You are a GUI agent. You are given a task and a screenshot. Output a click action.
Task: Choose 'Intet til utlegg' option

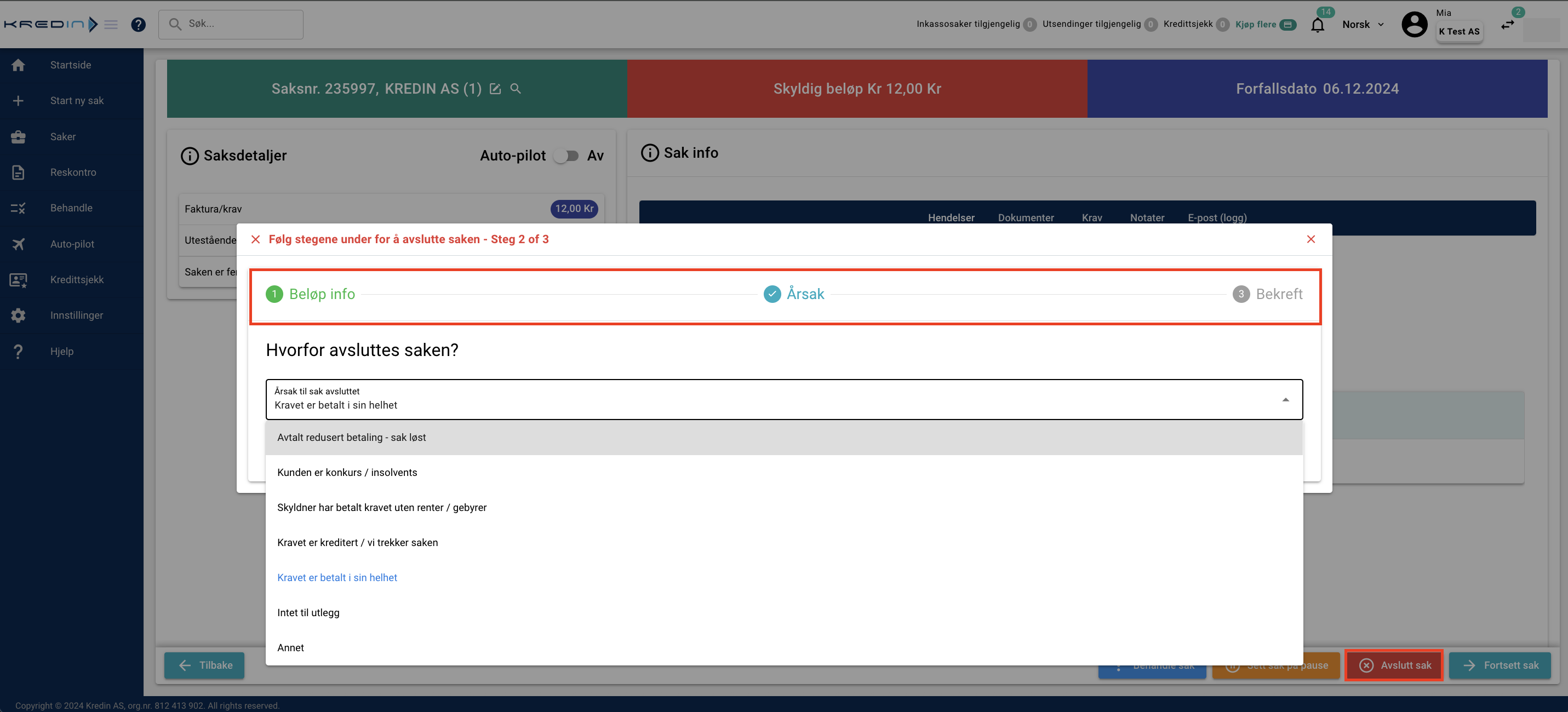[x=308, y=613]
